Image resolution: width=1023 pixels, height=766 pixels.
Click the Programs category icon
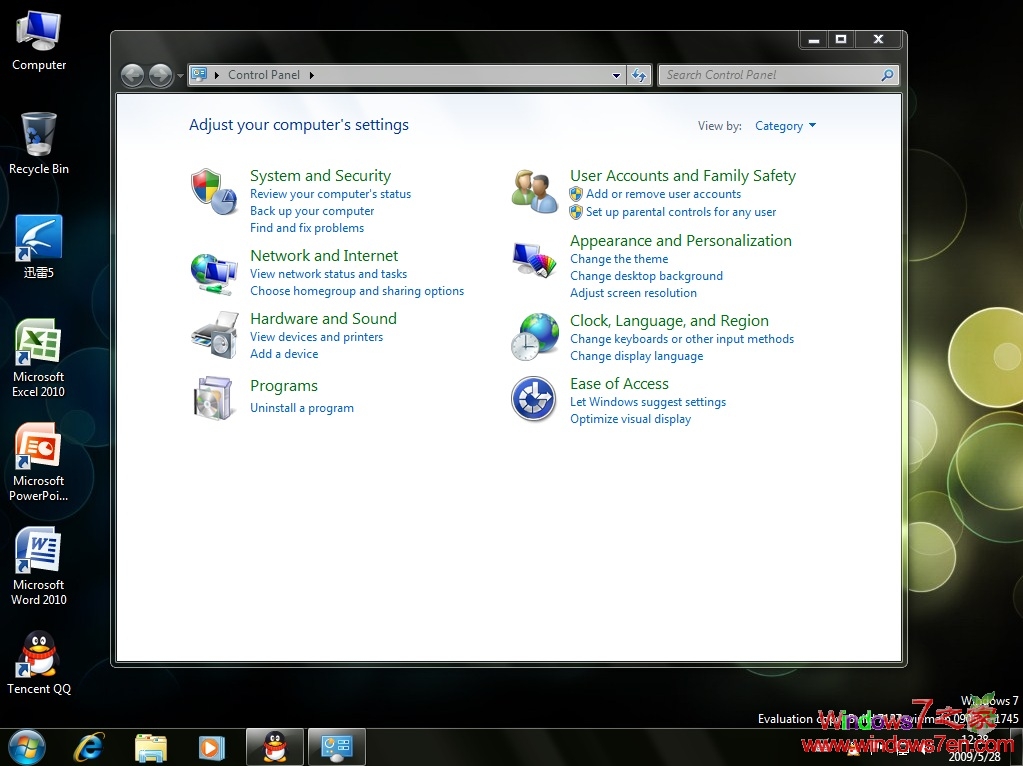pyautogui.click(x=213, y=397)
